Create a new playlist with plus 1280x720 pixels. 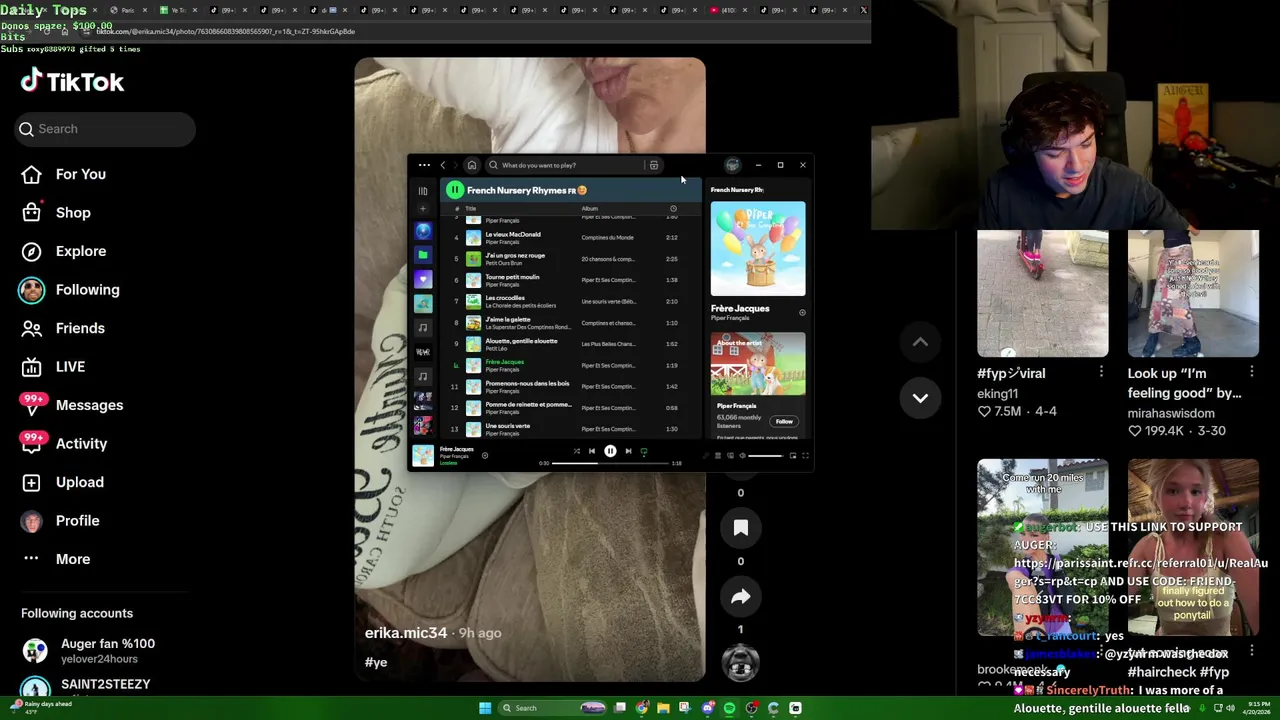tap(423, 209)
